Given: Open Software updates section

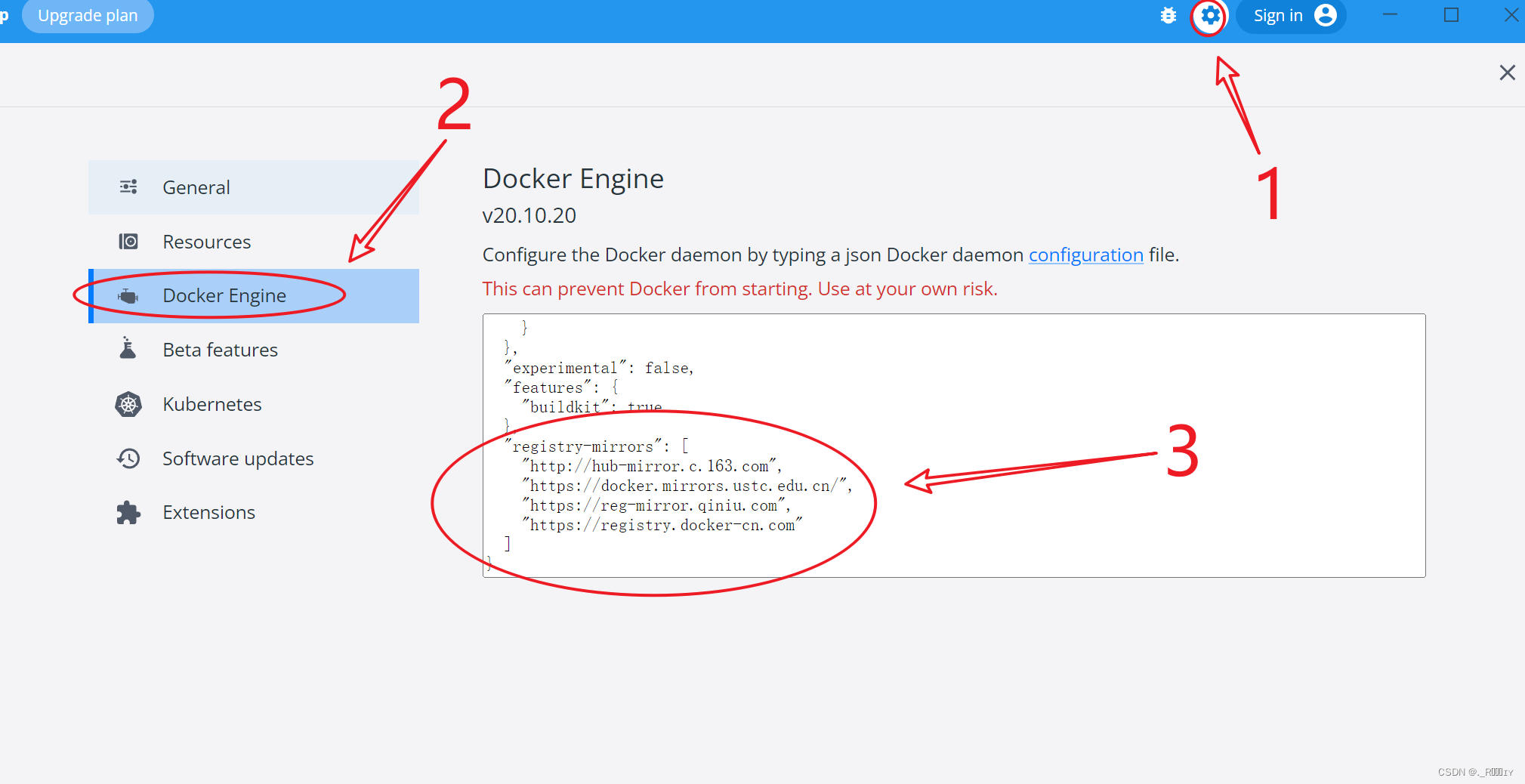Looking at the screenshot, I should click(254, 458).
